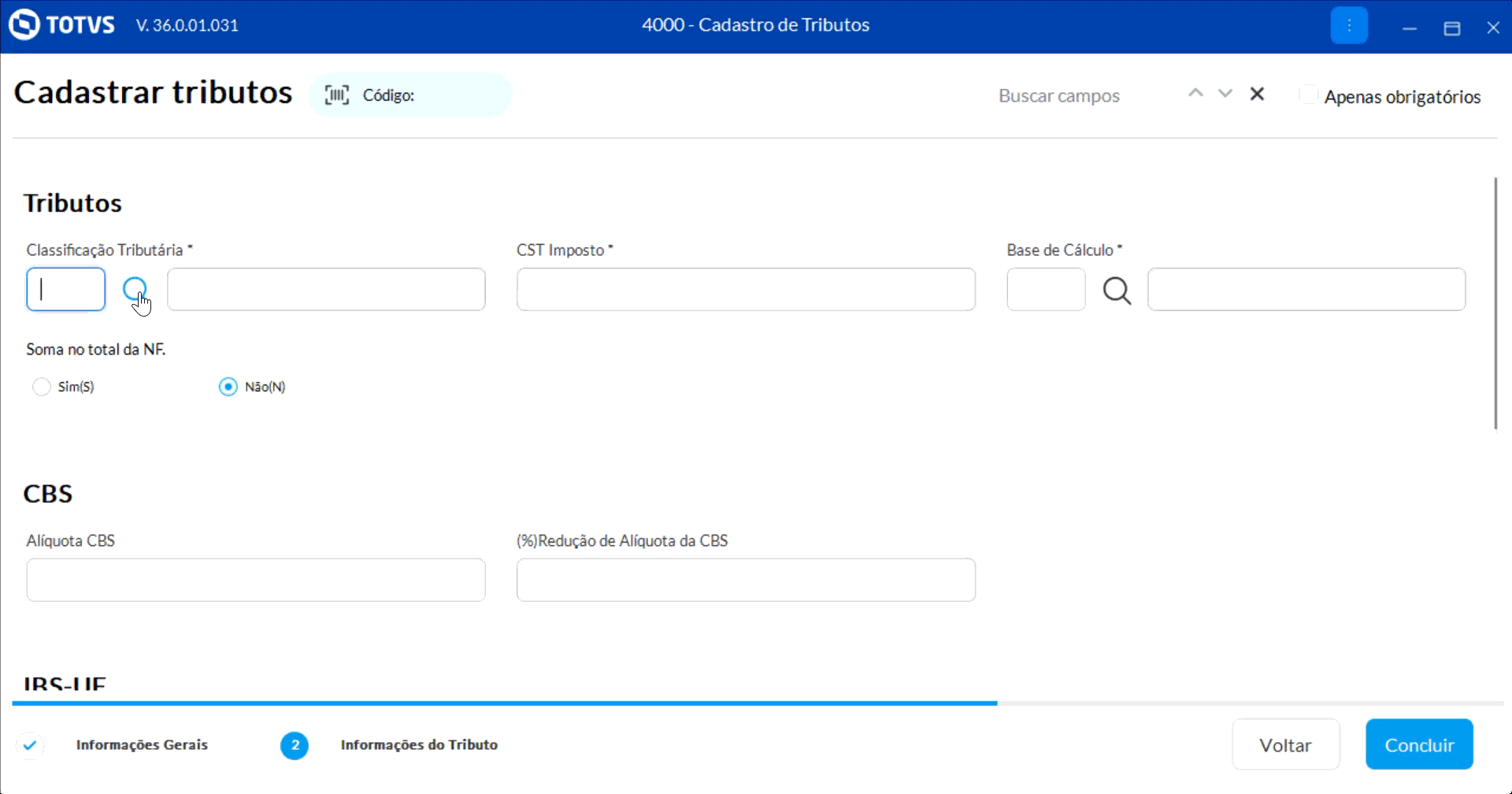Select the Não(N) radio option

click(x=228, y=387)
